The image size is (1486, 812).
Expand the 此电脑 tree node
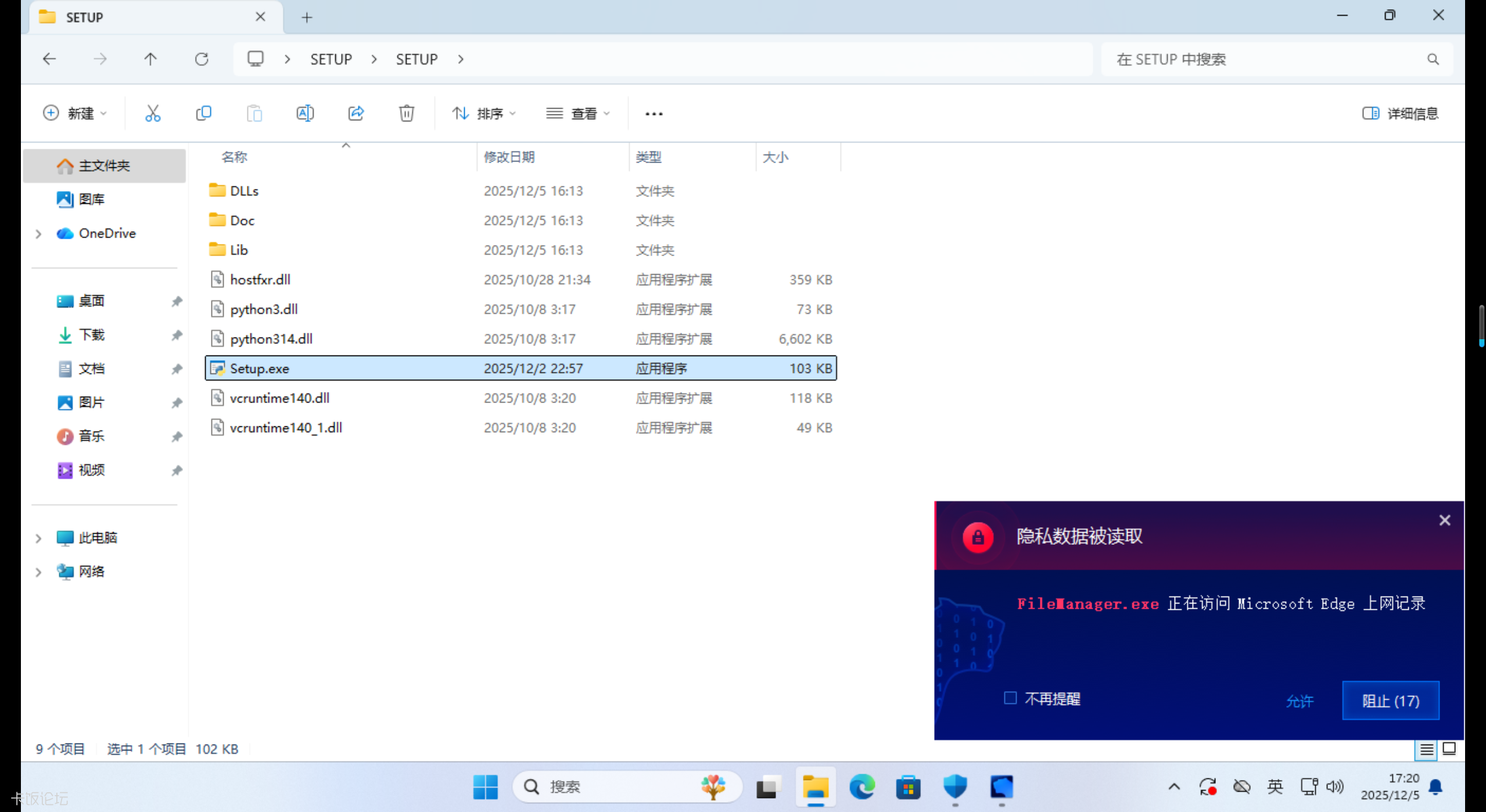38,538
